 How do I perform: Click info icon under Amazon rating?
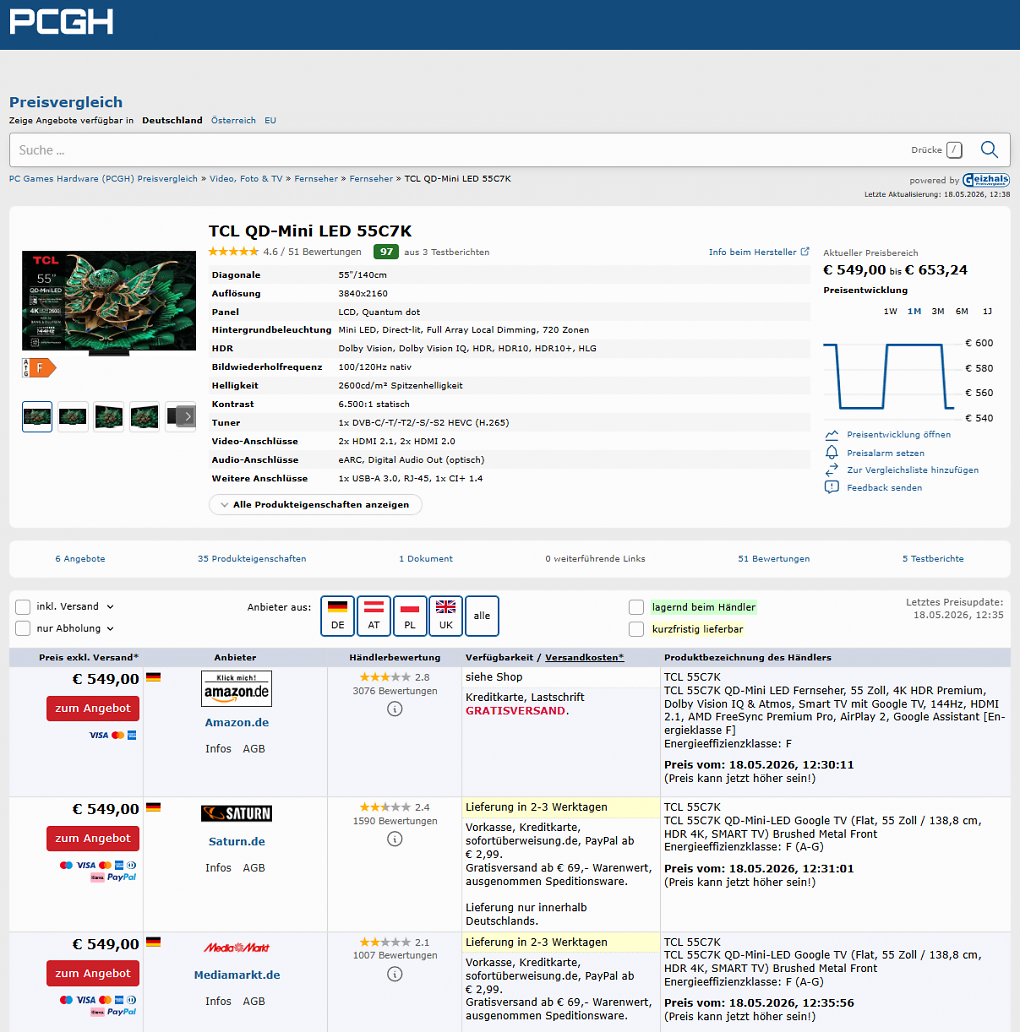(395, 709)
